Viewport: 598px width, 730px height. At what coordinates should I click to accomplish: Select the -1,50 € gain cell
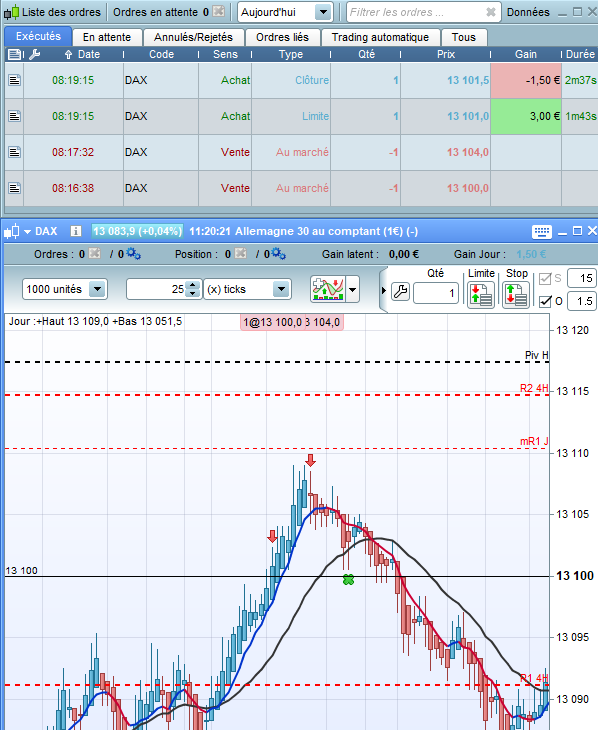click(526, 80)
